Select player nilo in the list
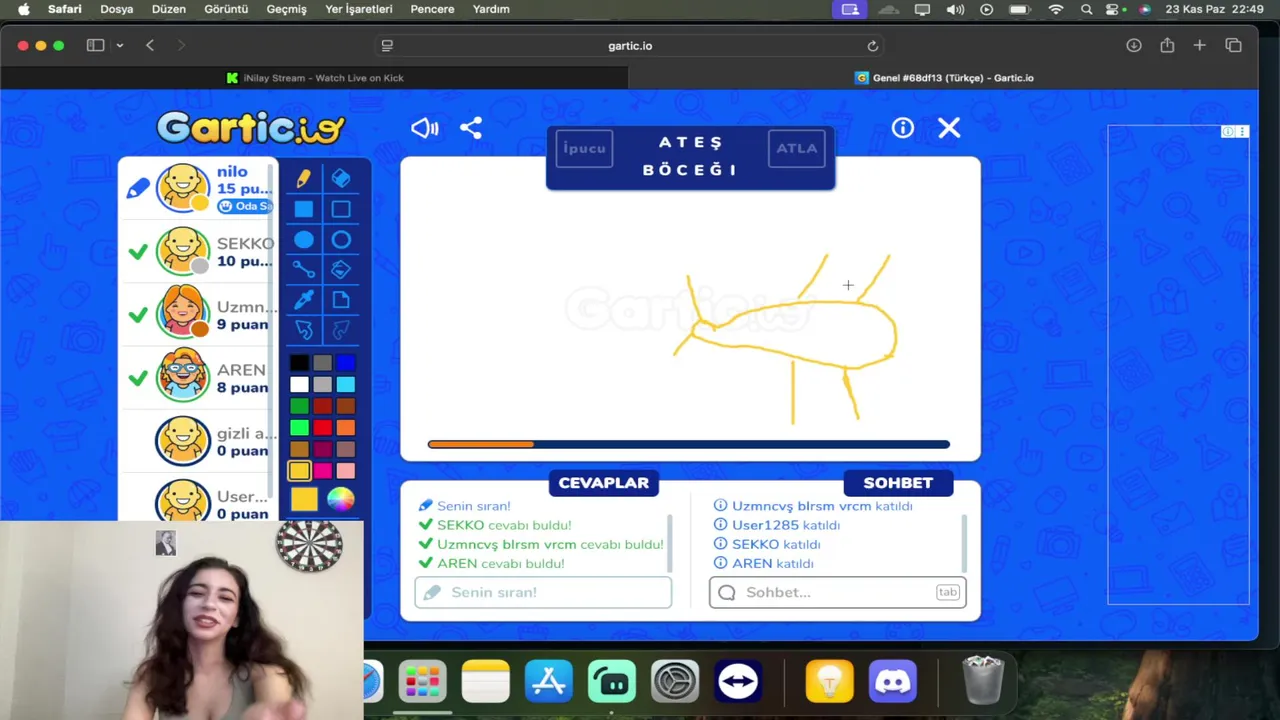The width and height of the screenshot is (1280, 720). click(200, 188)
